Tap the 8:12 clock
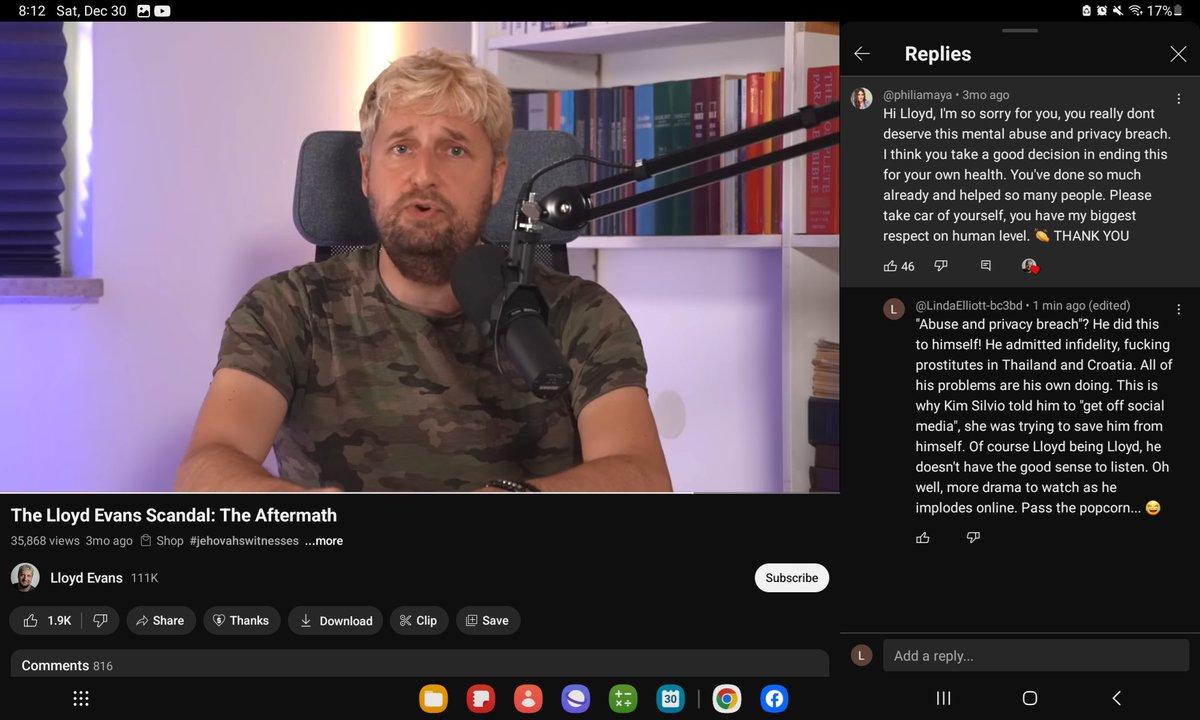The height and width of the screenshot is (720, 1200). tap(32, 11)
